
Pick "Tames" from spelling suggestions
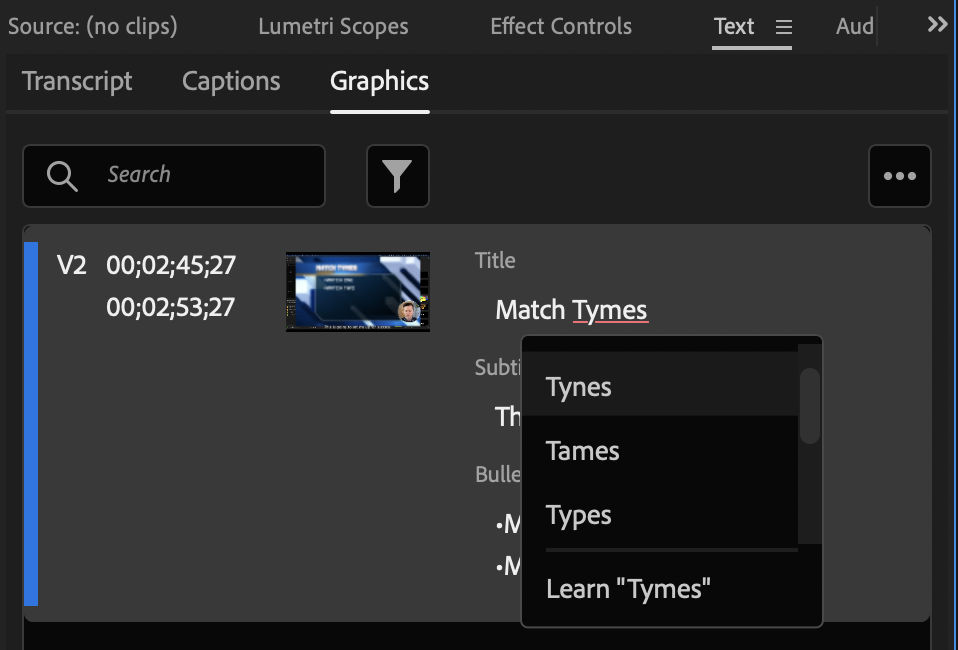(x=583, y=451)
